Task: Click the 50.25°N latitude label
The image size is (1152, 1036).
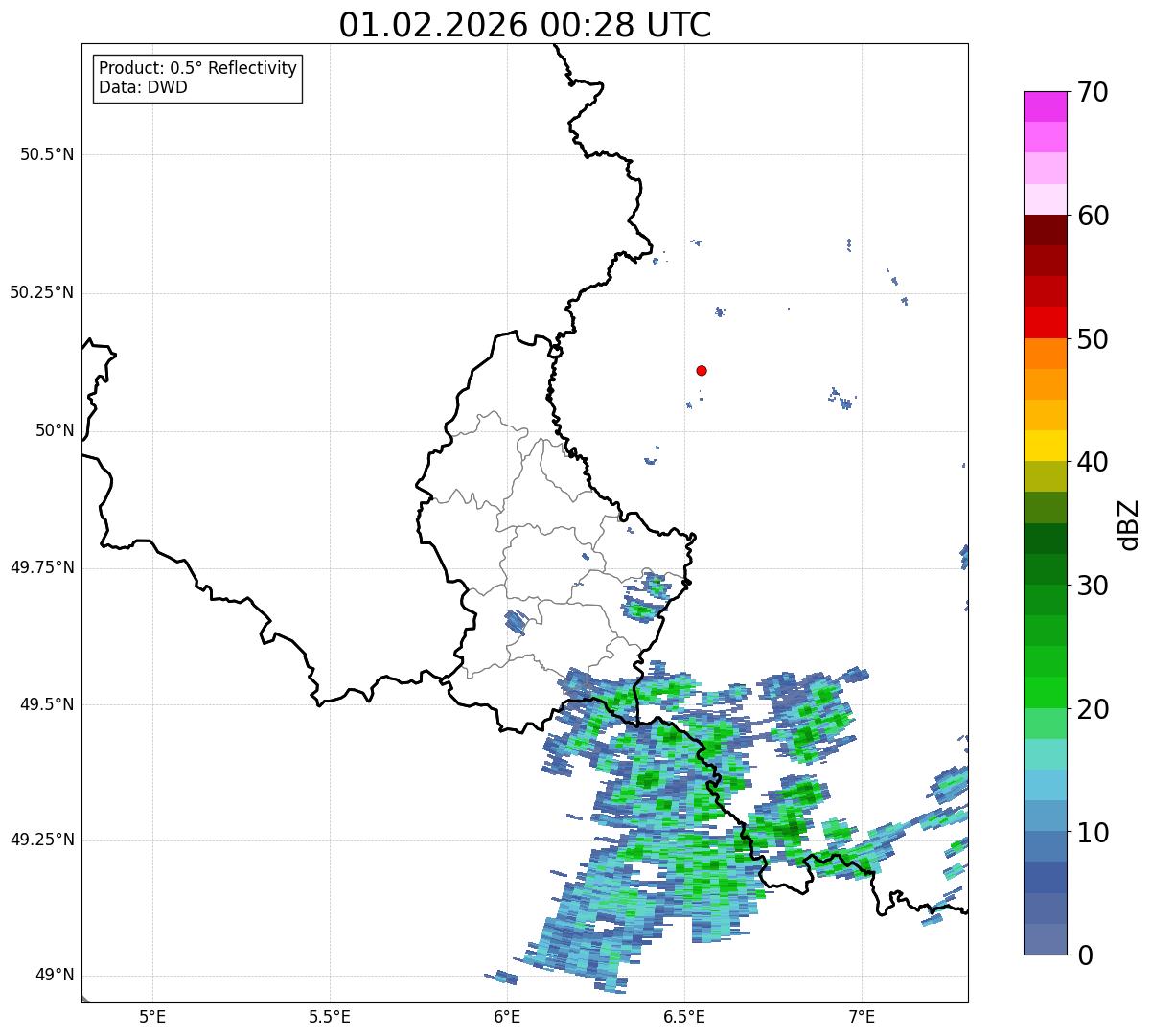Action: [x=41, y=292]
